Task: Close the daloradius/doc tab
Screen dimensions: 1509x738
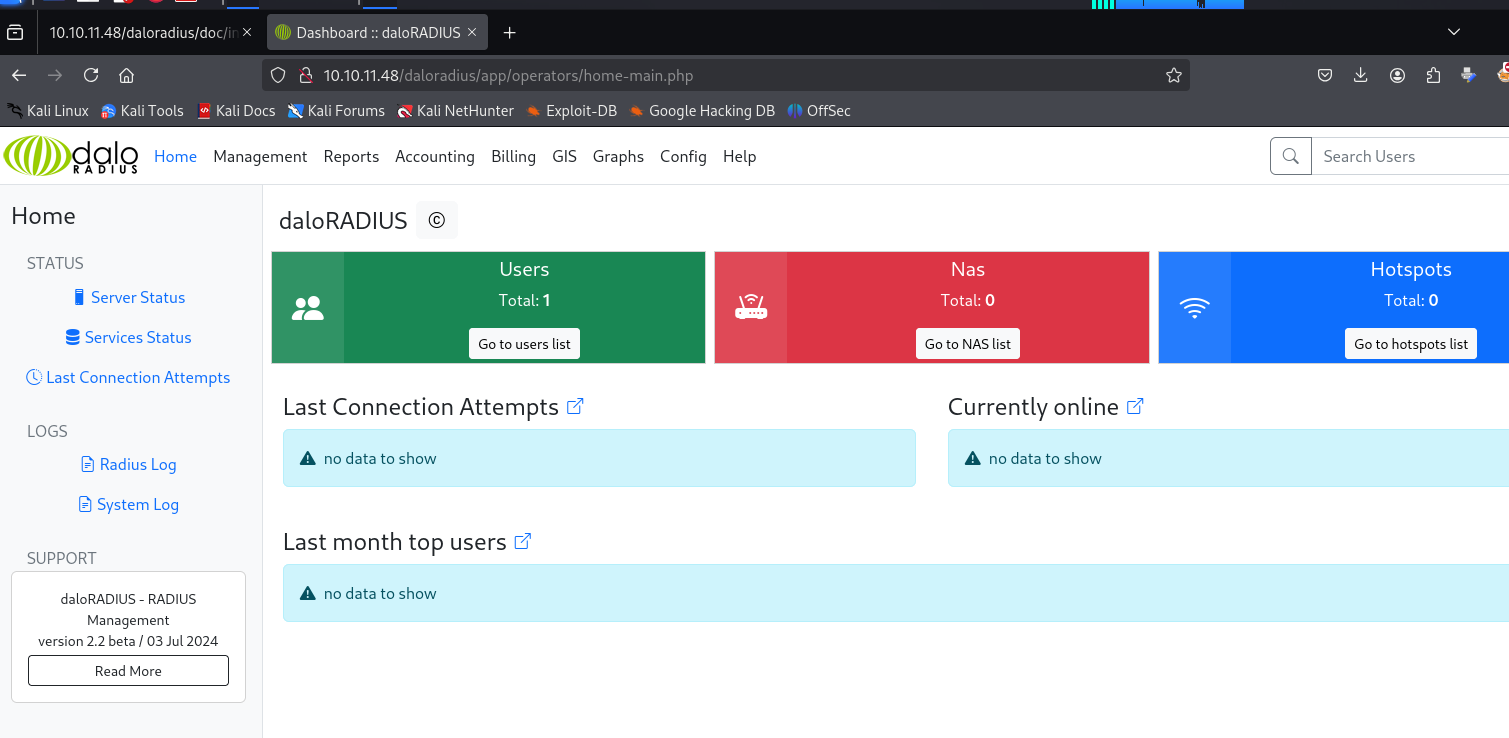Action: click(x=247, y=33)
